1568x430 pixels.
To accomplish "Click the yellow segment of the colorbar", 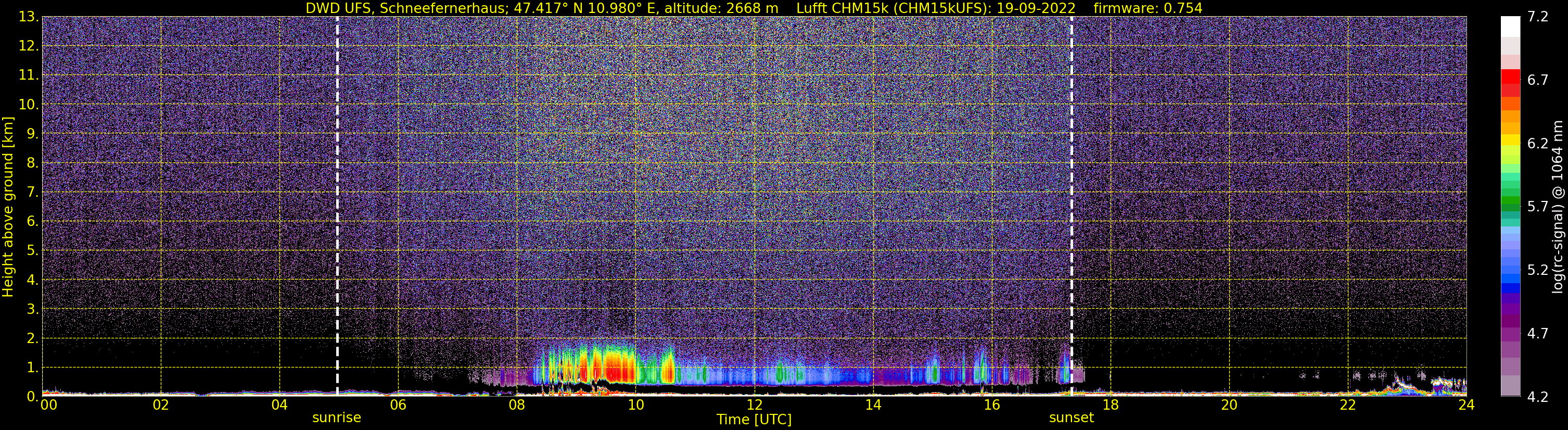I will pyautogui.click(x=1510, y=140).
